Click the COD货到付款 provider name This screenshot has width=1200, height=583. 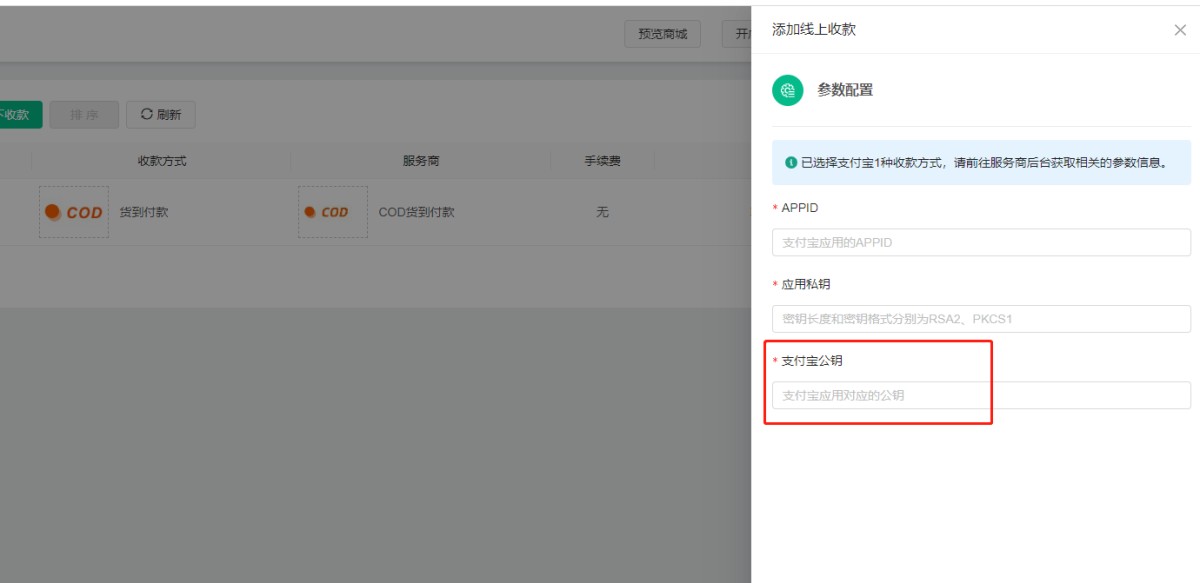(x=416, y=212)
